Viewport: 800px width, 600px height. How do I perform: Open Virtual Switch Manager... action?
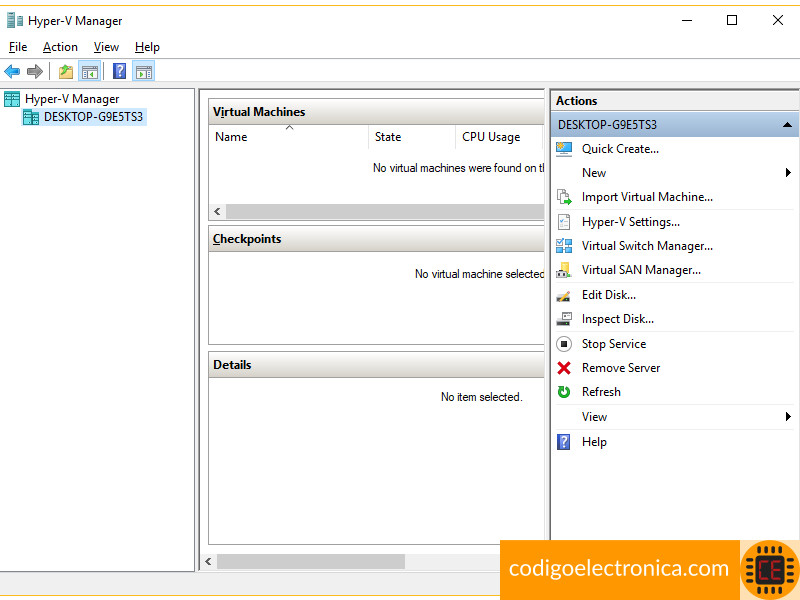(647, 246)
